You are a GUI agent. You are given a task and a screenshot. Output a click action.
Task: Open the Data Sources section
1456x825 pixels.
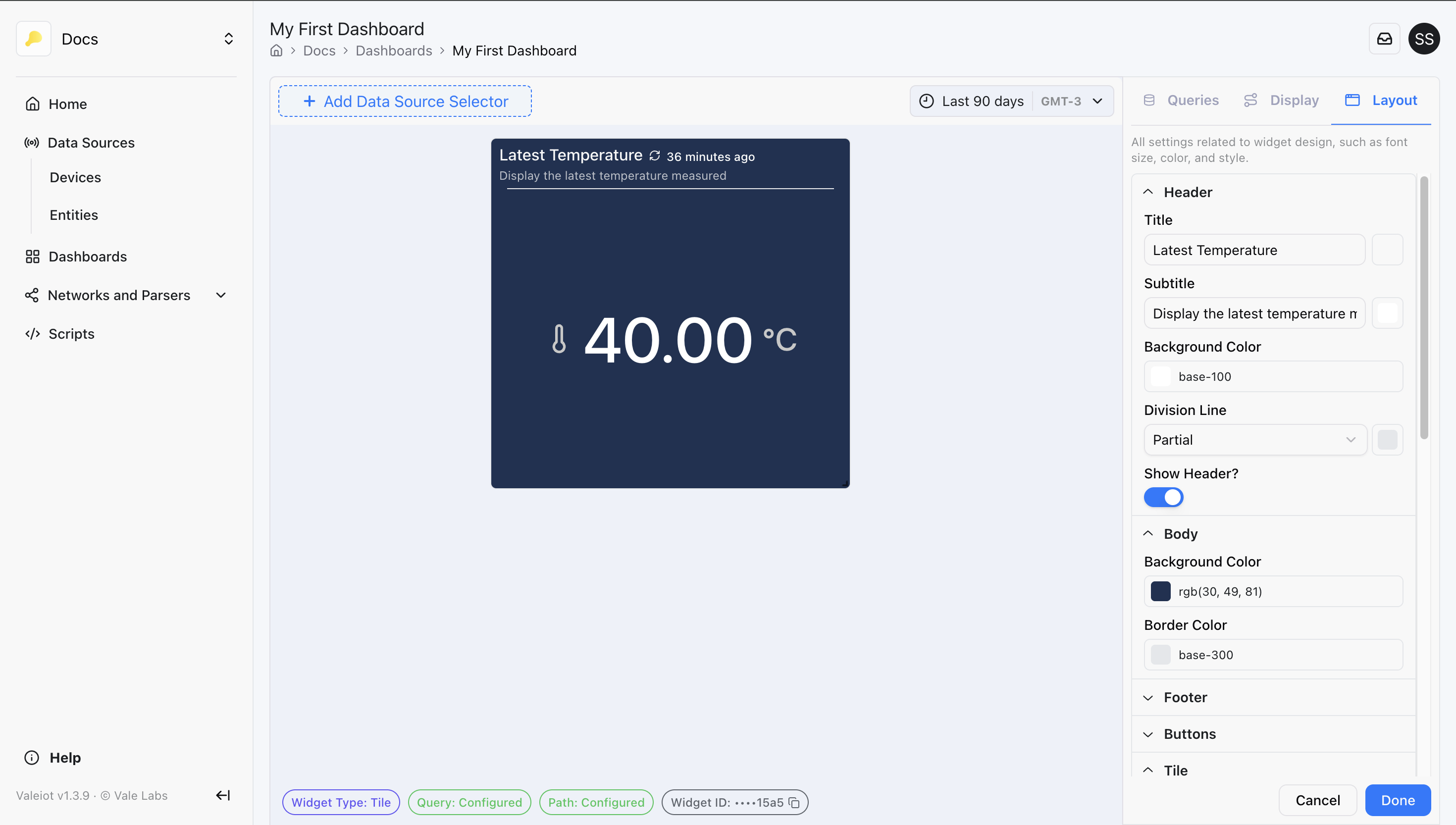pyautogui.click(x=91, y=142)
